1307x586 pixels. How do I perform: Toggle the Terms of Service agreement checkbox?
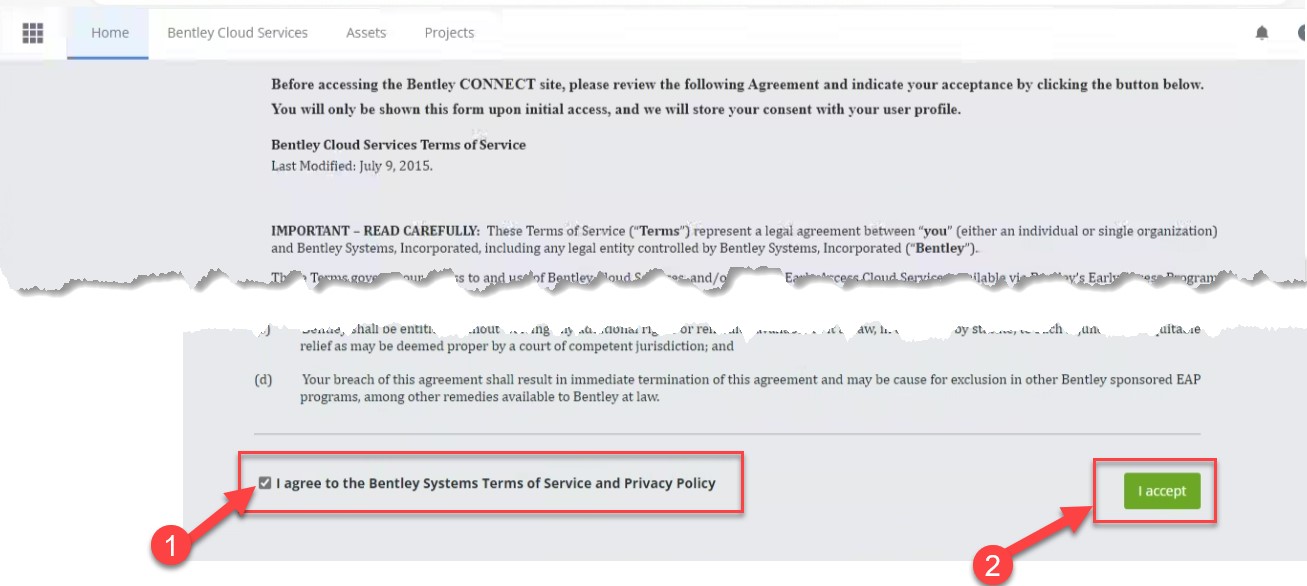[265, 483]
